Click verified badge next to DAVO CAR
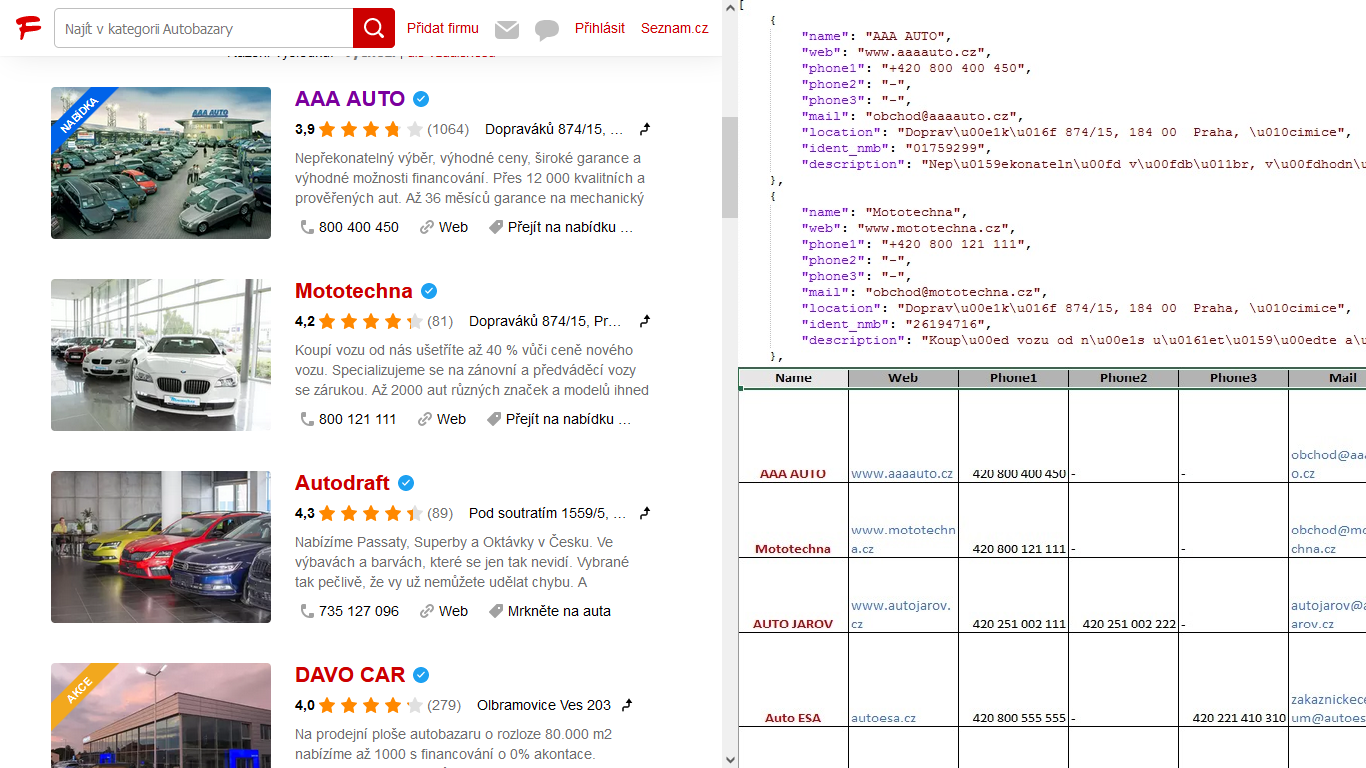The image size is (1366, 768). [422, 675]
